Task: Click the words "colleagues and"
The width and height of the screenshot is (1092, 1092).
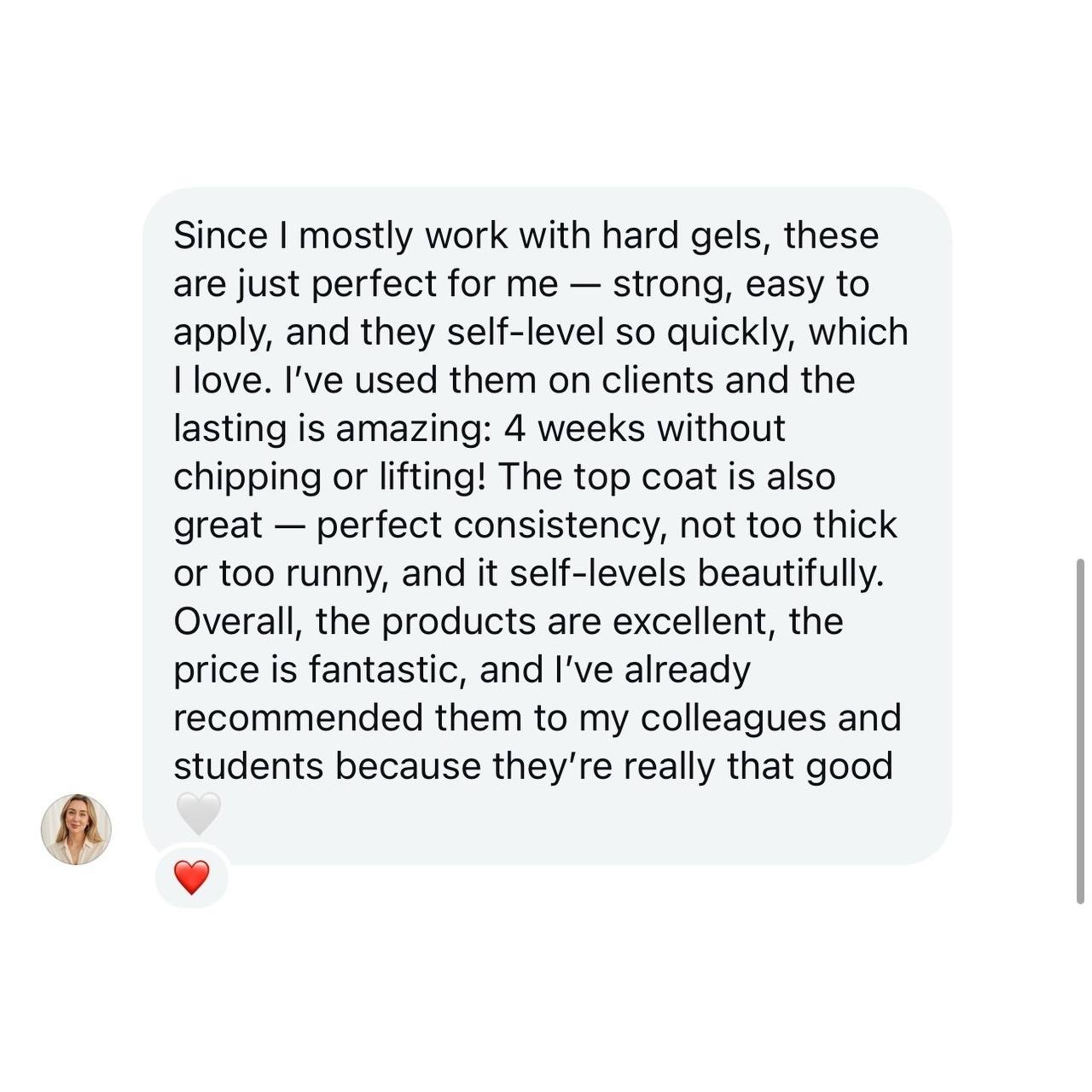Action: [x=770, y=718]
